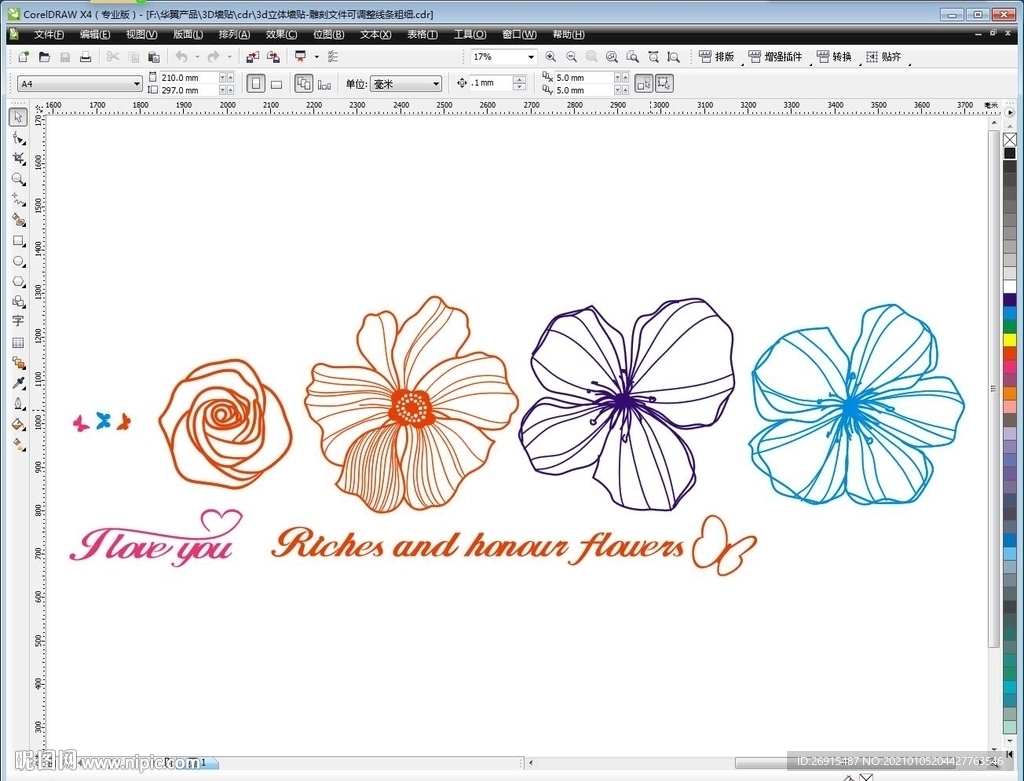Click the 排版 toolbar button

[x=716, y=57]
